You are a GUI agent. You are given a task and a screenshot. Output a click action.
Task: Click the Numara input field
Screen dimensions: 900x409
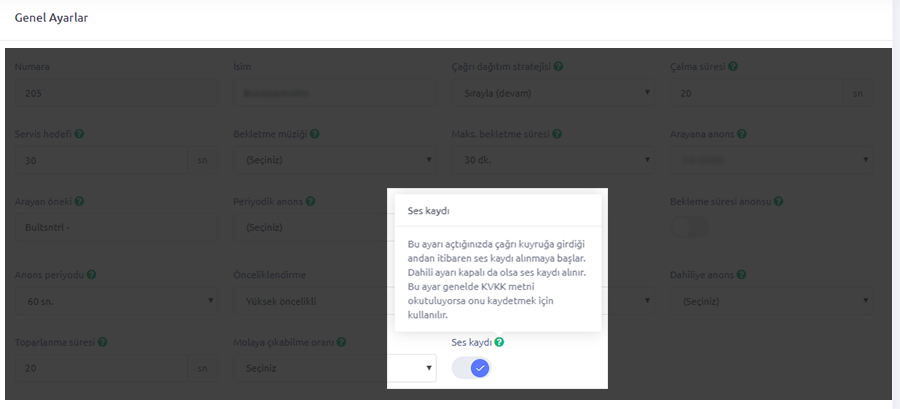coord(116,94)
